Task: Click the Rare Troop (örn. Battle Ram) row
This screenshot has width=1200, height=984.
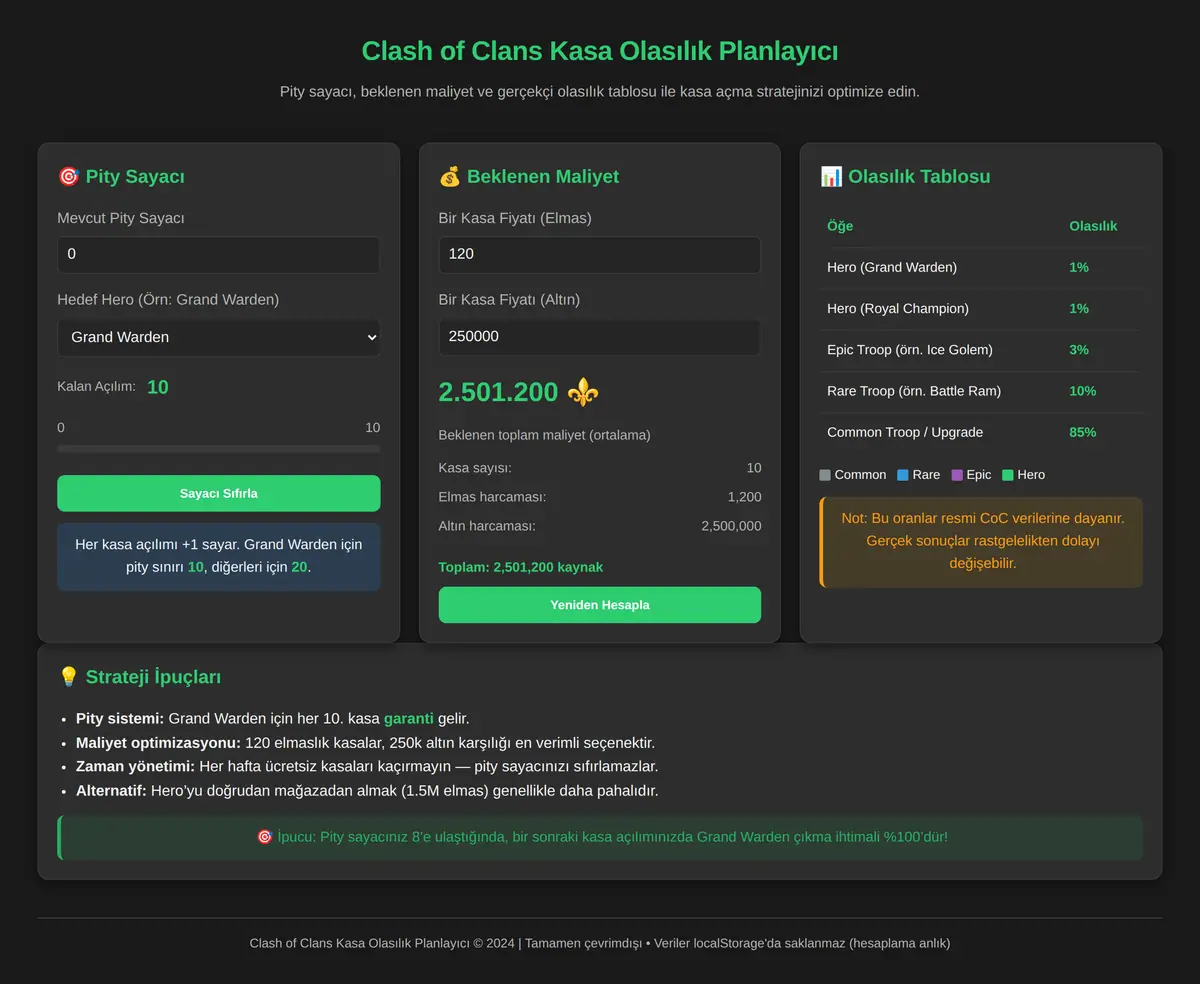Action: point(980,391)
